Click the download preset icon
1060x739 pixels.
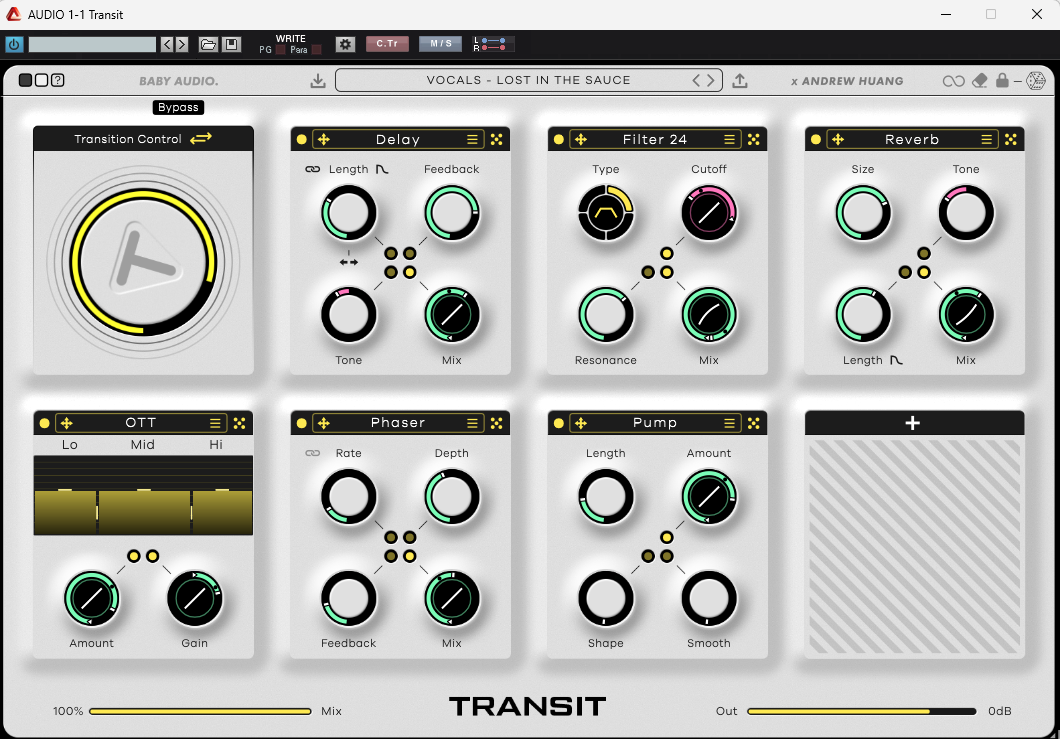[x=318, y=81]
